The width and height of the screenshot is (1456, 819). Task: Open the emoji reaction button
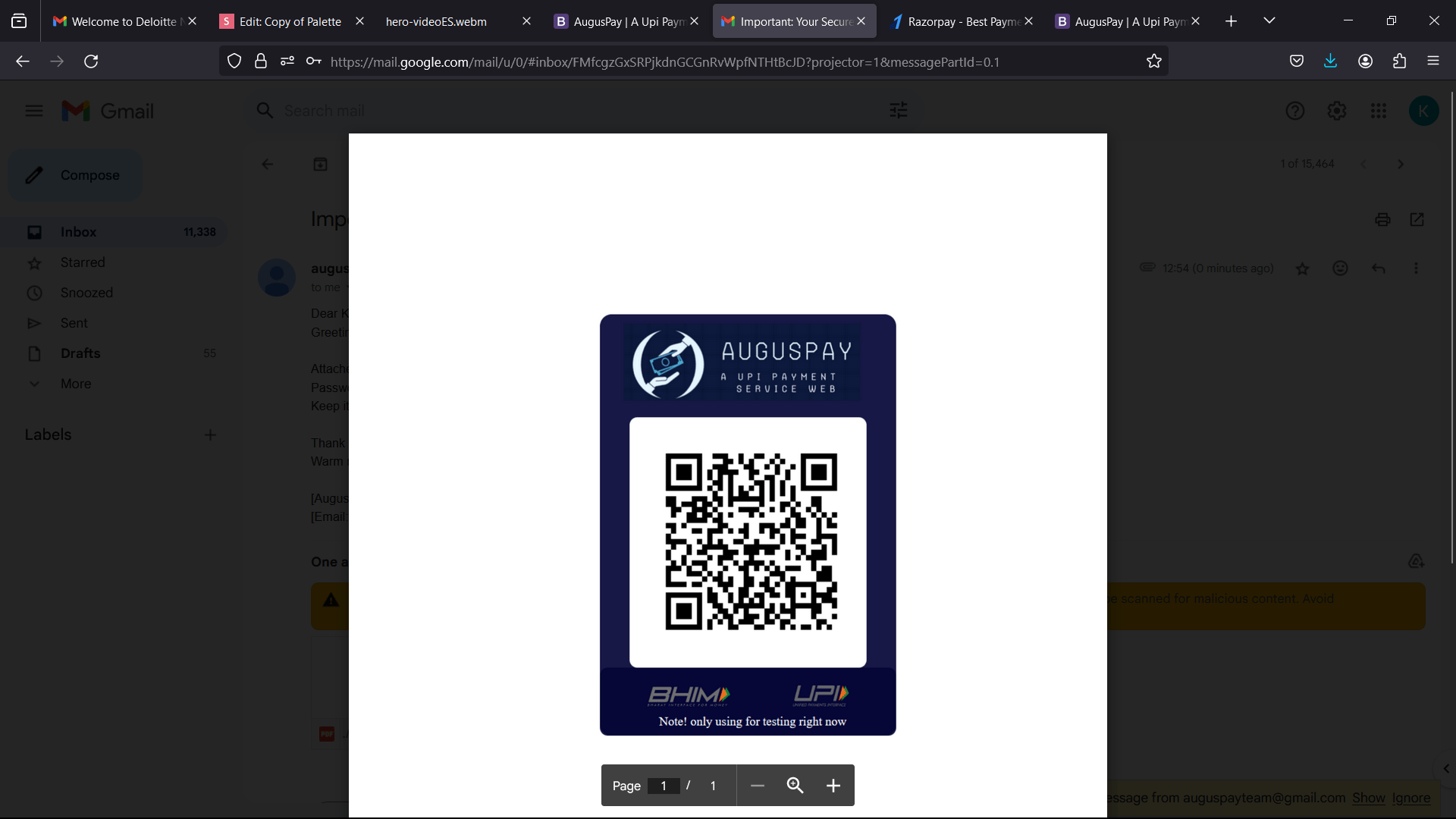pyautogui.click(x=1340, y=268)
